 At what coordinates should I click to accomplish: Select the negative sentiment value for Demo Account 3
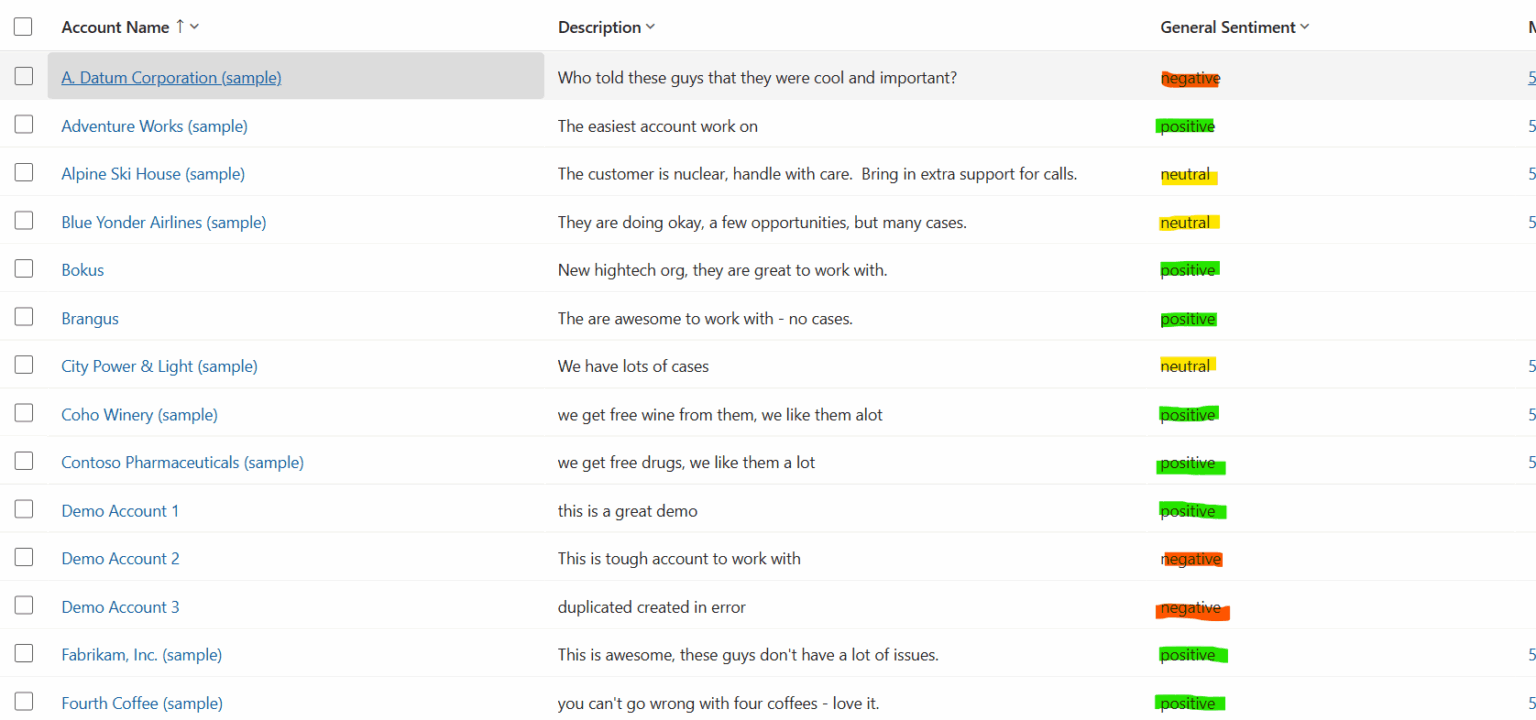pos(1192,607)
